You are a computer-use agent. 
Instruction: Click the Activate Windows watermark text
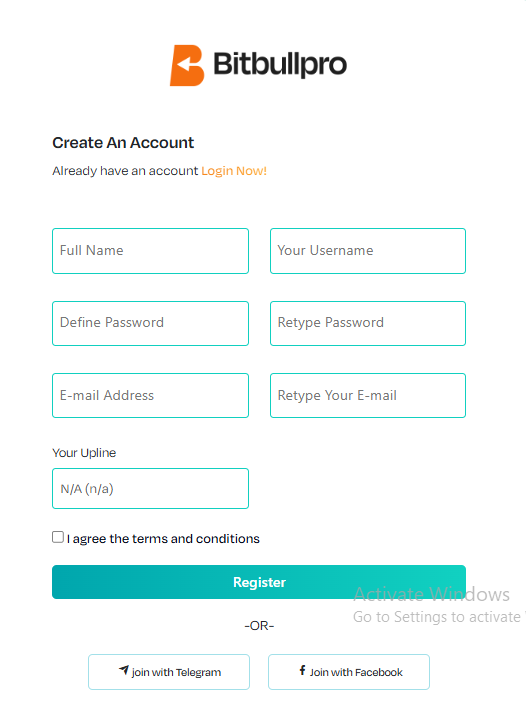[x=432, y=594]
